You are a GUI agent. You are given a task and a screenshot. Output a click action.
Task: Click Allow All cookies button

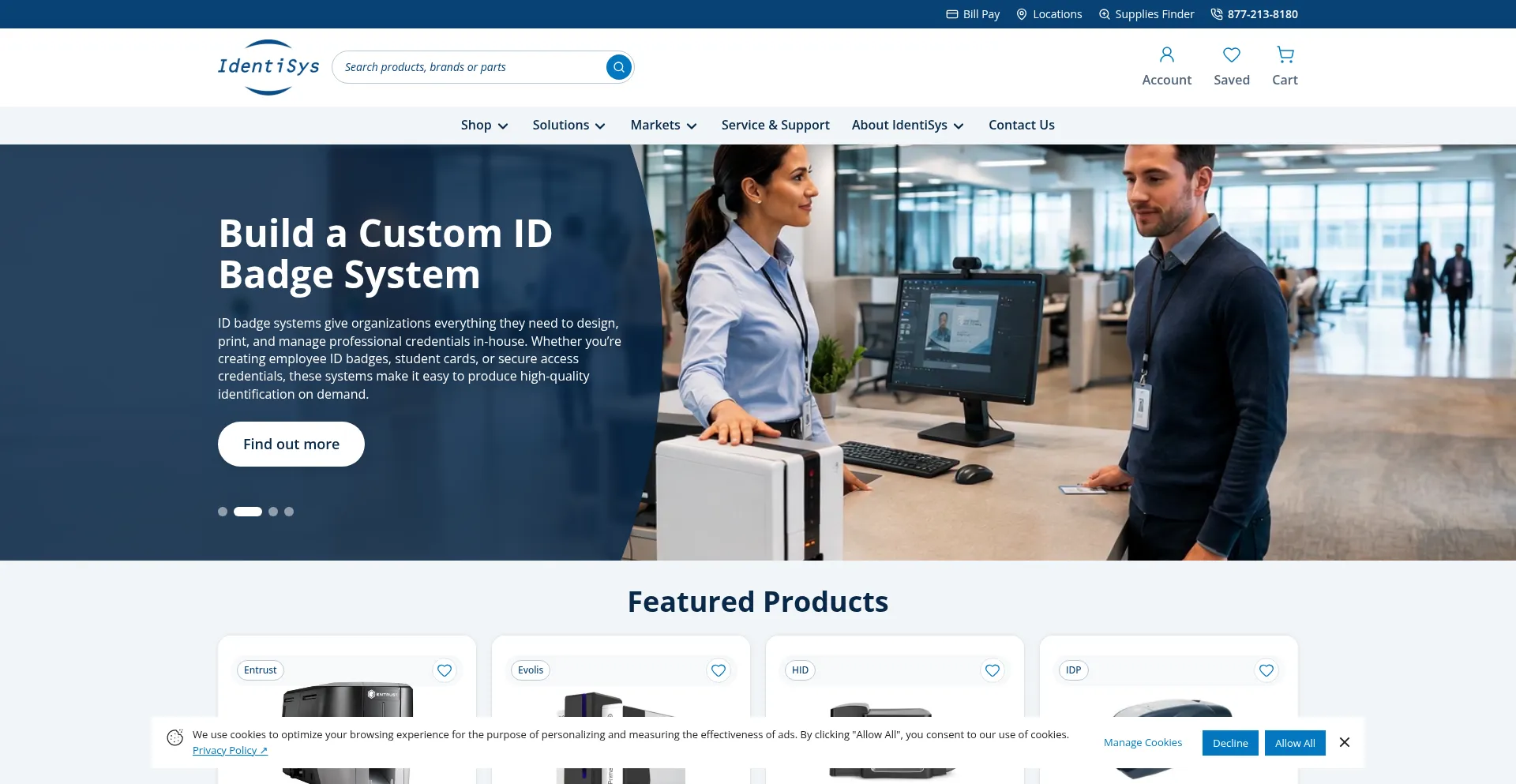pos(1295,743)
